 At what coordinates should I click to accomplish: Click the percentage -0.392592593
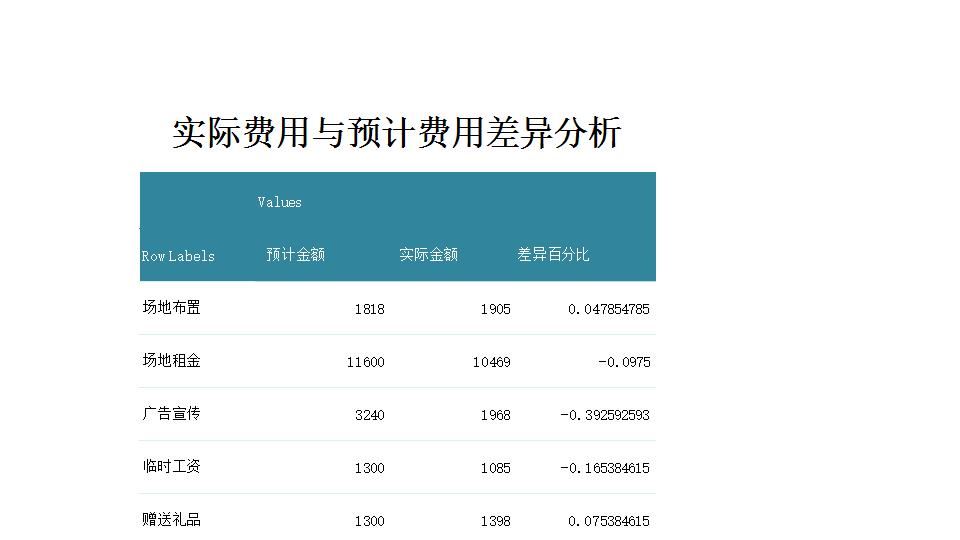[605, 415]
